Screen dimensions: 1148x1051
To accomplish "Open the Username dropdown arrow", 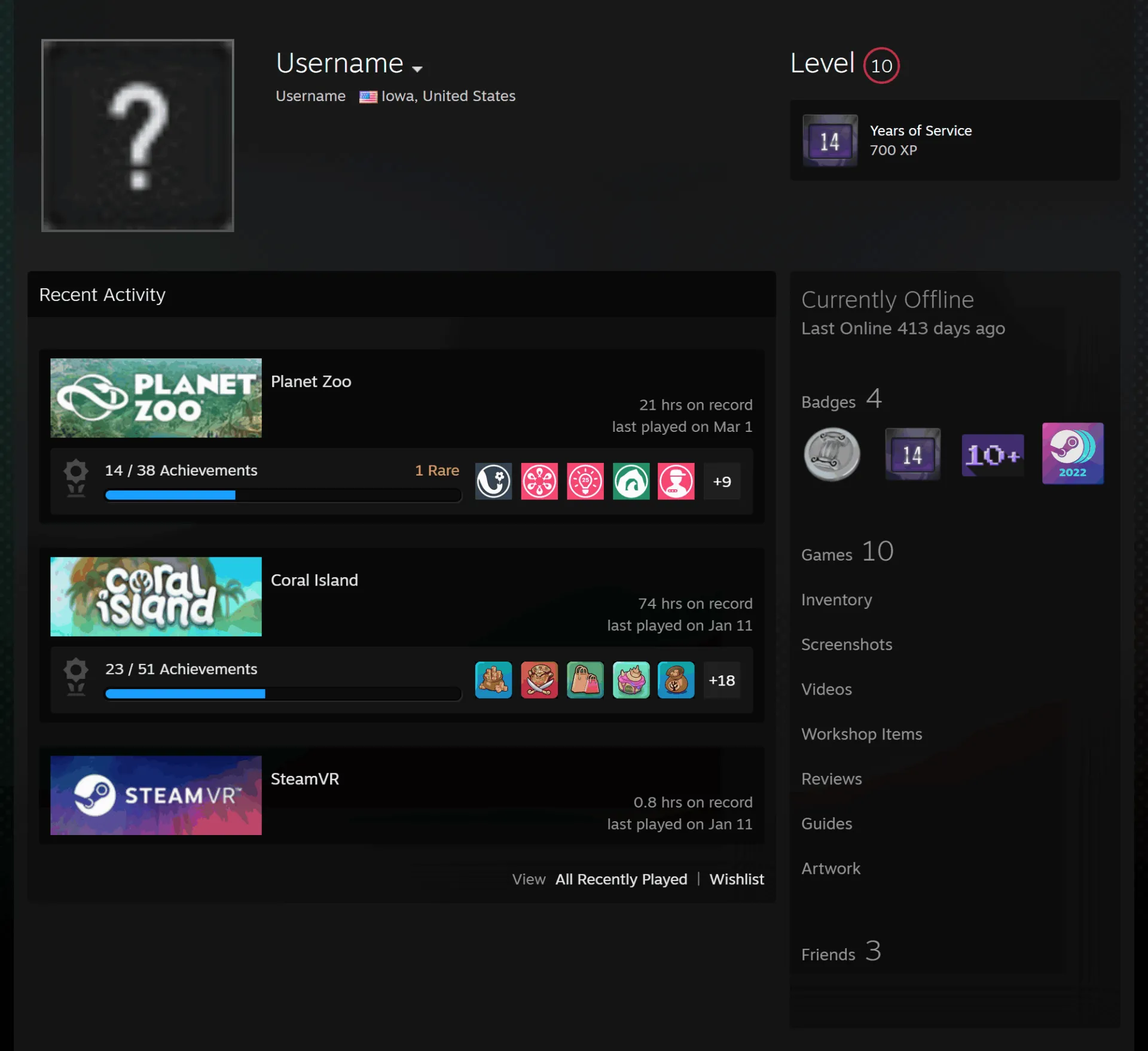I will pyautogui.click(x=417, y=69).
